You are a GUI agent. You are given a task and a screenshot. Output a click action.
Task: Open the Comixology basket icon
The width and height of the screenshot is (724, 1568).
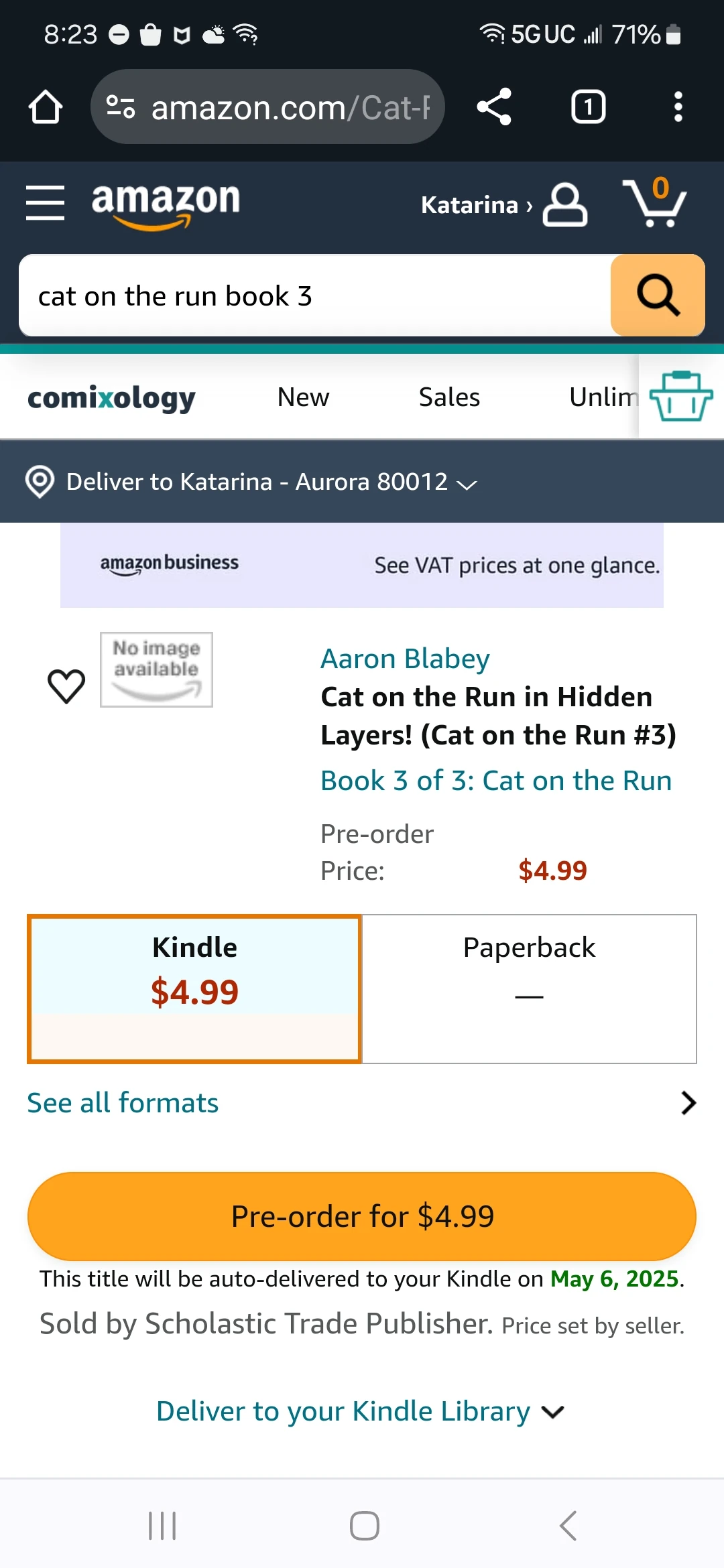click(x=680, y=397)
